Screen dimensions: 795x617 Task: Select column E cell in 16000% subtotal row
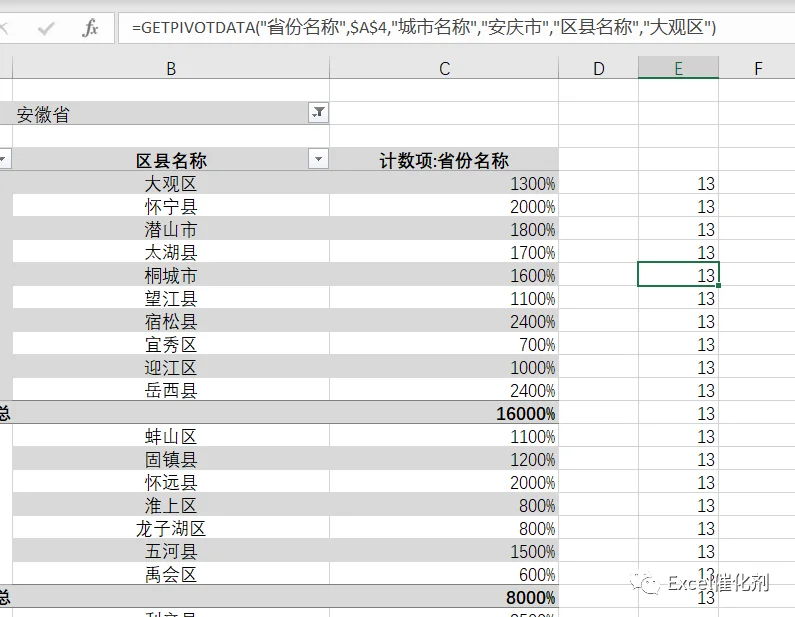pyautogui.click(x=678, y=413)
